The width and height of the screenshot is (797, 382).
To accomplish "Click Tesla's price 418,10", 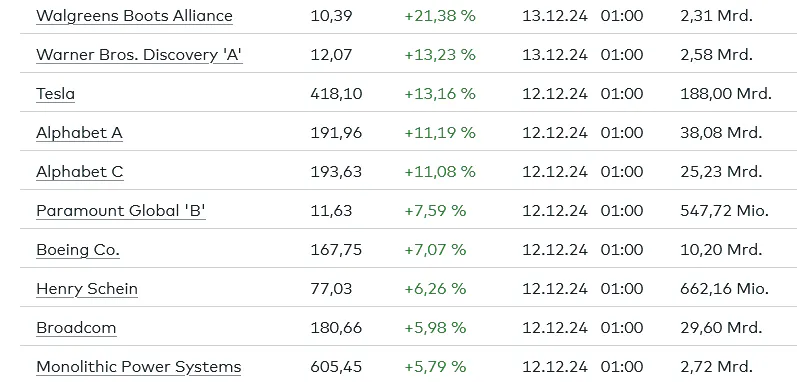I will click(336, 94).
